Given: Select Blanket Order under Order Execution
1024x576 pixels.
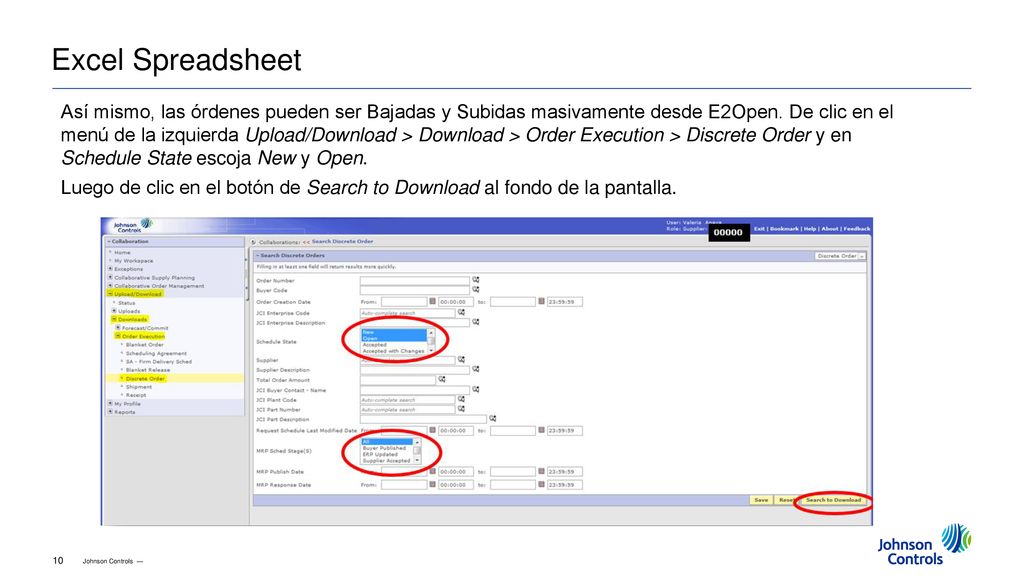Looking at the screenshot, I should point(144,345).
